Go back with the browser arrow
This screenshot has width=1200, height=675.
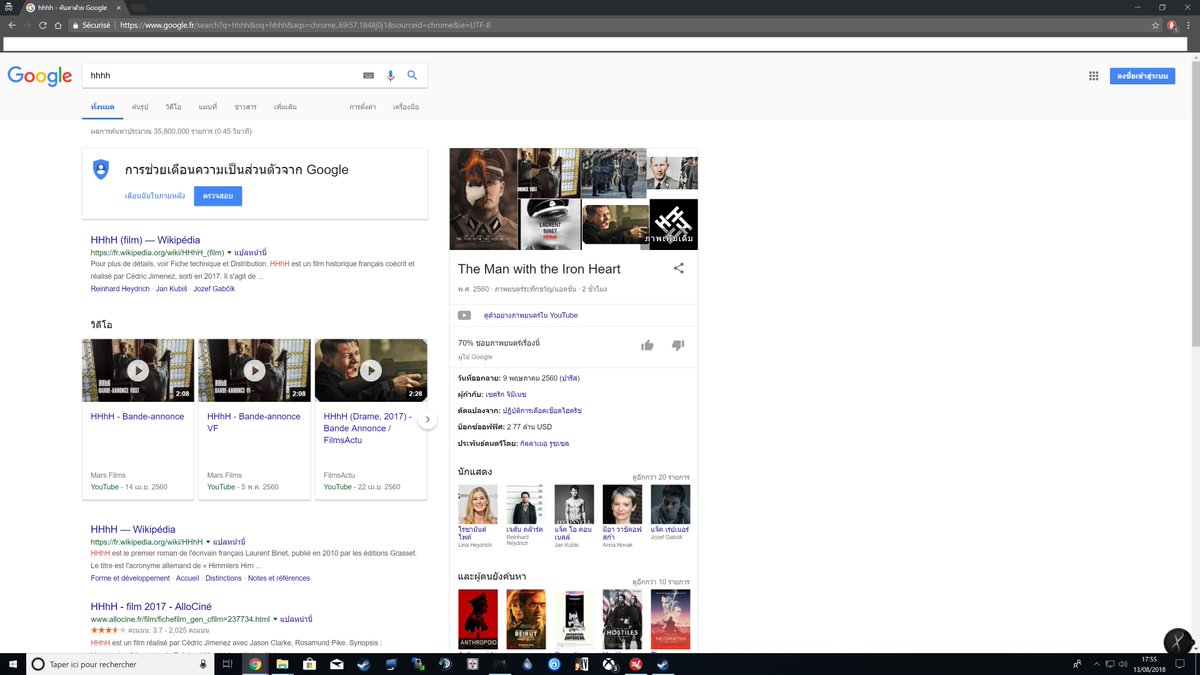[x=12, y=25]
